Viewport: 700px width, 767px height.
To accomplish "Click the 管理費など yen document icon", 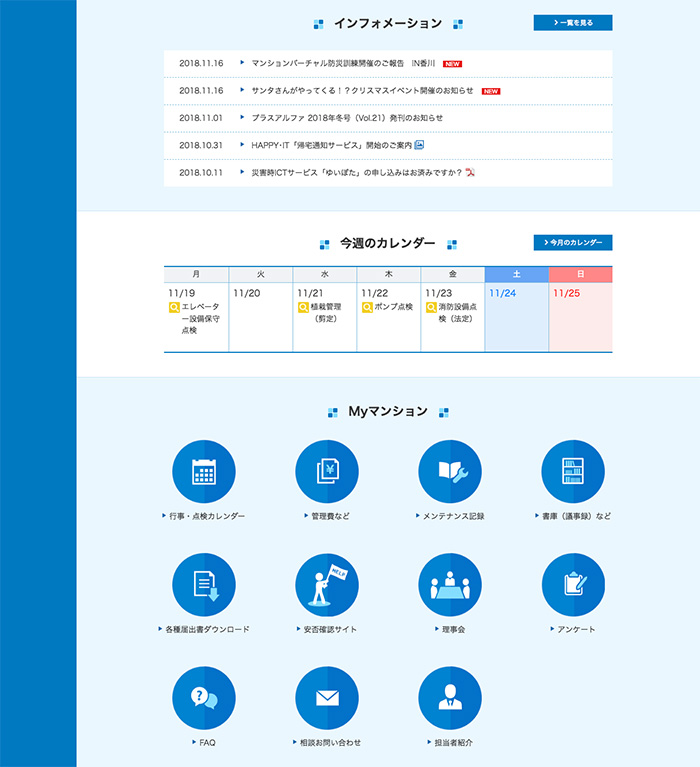I will pyautogui.click(x=327, y=471).
